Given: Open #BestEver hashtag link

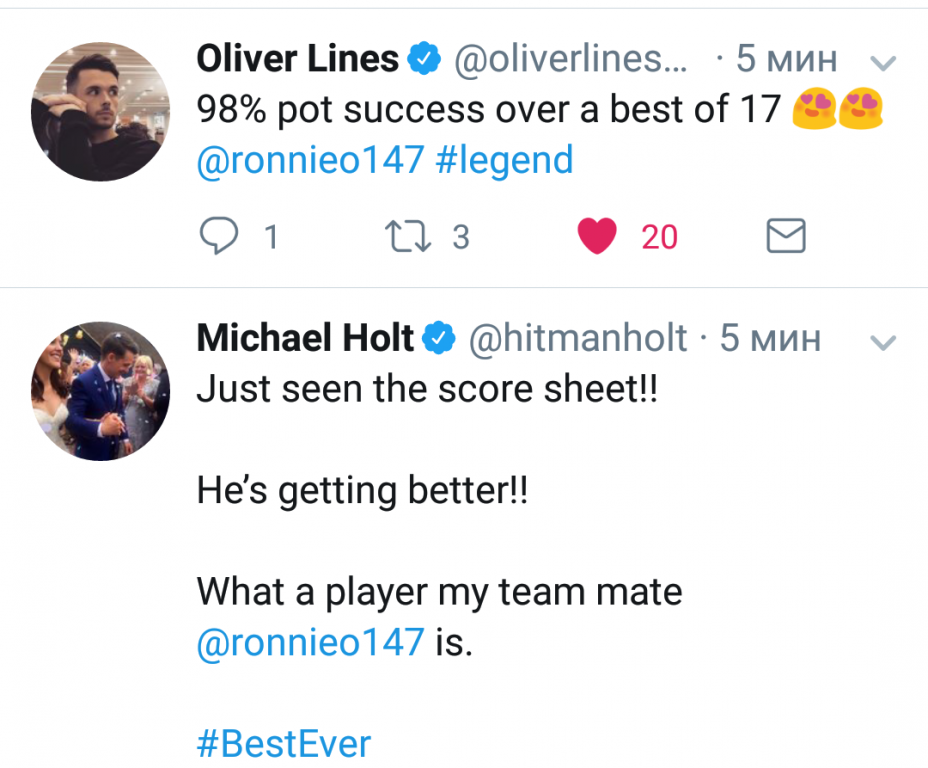Looking at the screenshot, I should coord(283,744).
